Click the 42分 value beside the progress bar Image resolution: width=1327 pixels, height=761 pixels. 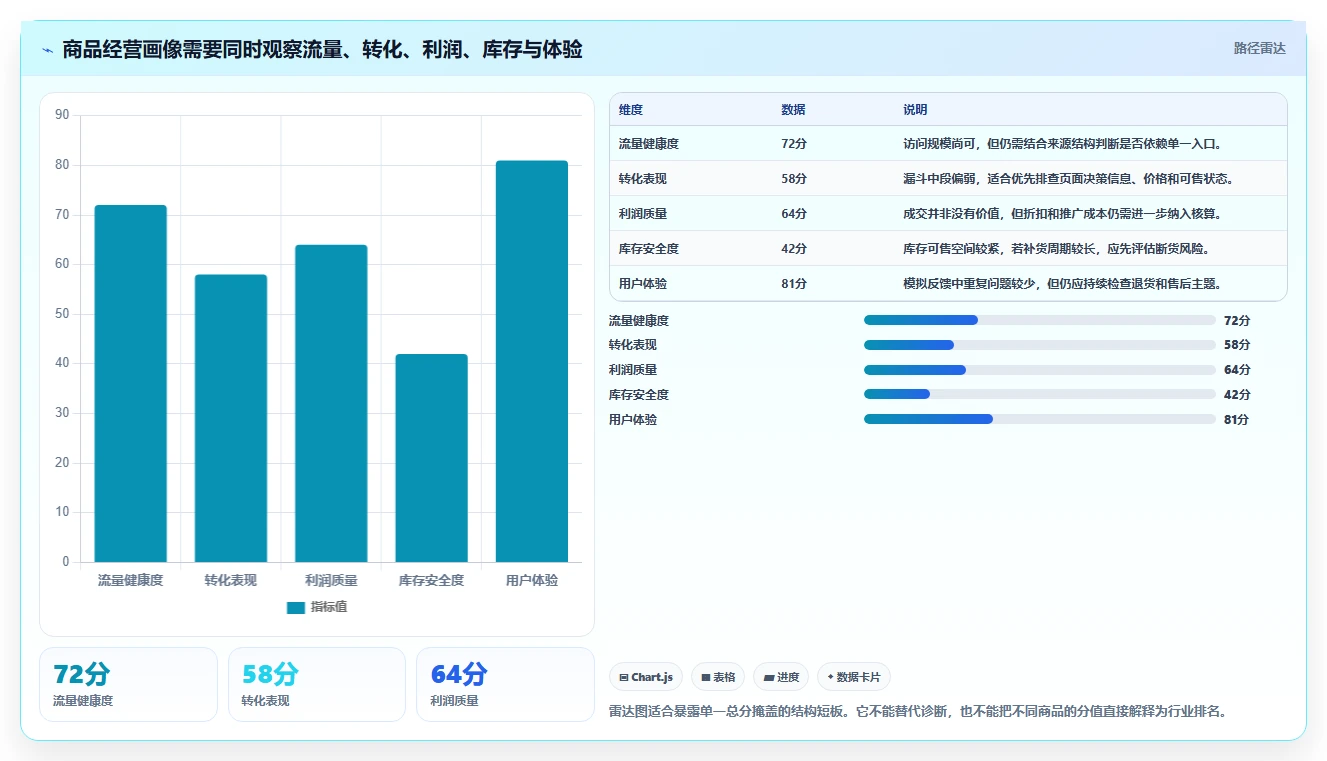[1237, 395]
